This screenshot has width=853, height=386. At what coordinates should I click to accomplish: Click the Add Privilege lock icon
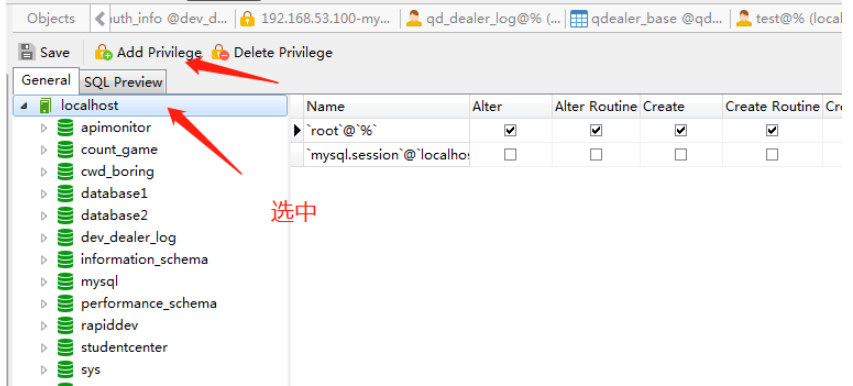click(103, 52)
